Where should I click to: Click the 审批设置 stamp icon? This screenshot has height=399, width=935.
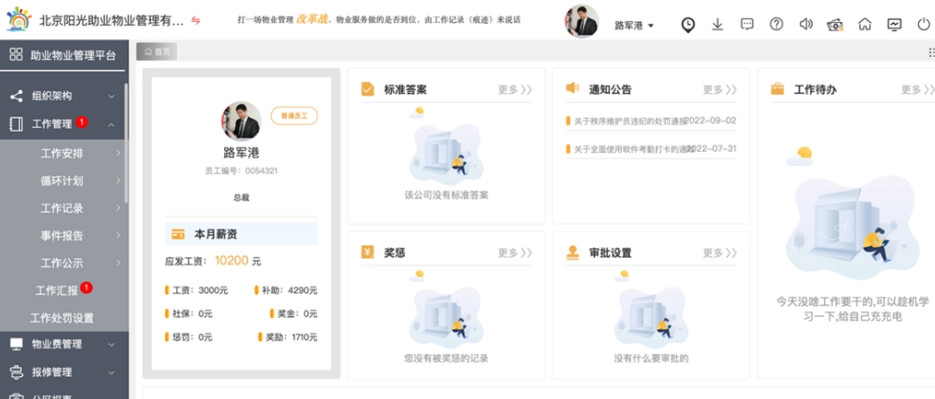[x=572, y=252]
